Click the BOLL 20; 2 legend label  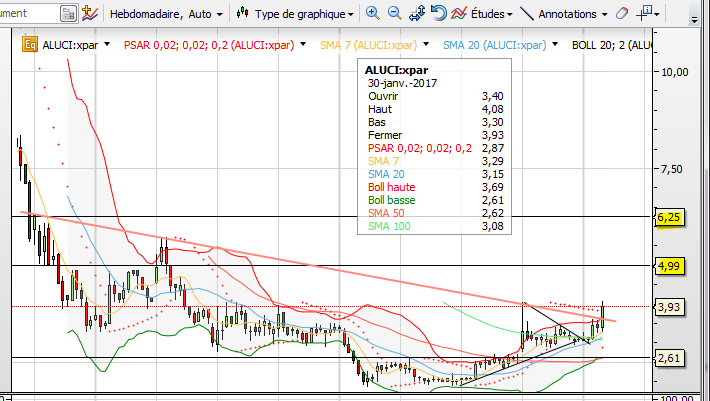pyautogui.click(x=612, y=45)
